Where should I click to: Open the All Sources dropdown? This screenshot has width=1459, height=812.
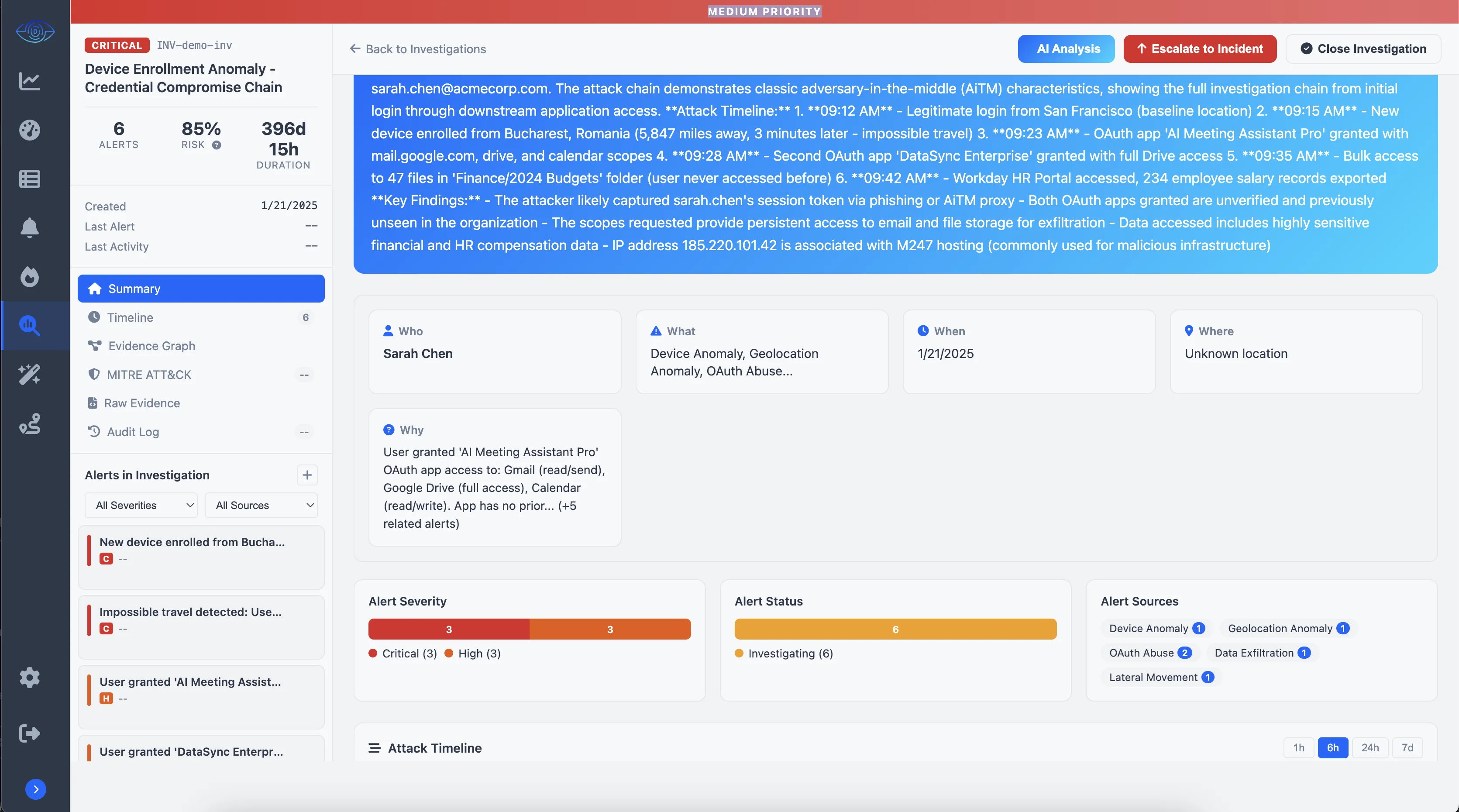[261, 505]
